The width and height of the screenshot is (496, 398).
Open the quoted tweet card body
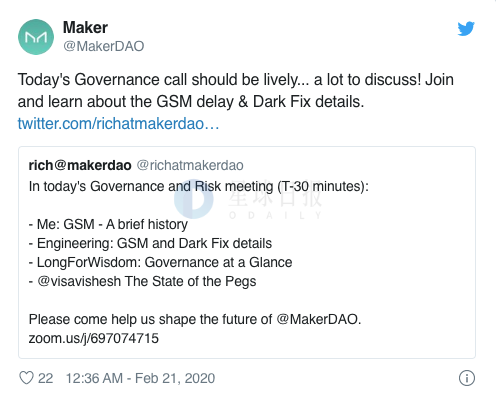tap(247, 252)
